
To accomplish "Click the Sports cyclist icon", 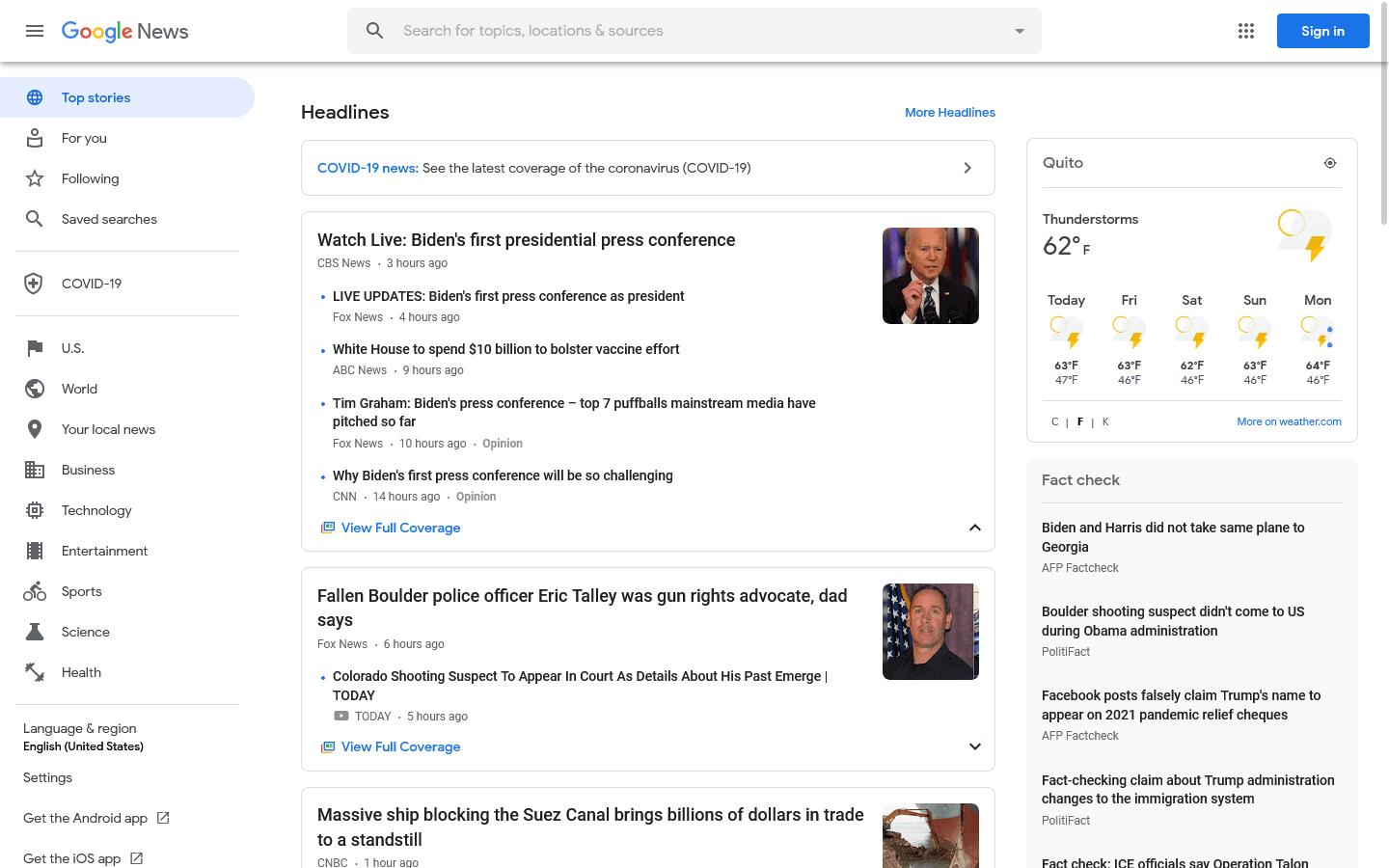I will pyautogui.click(x=35, y=591).
